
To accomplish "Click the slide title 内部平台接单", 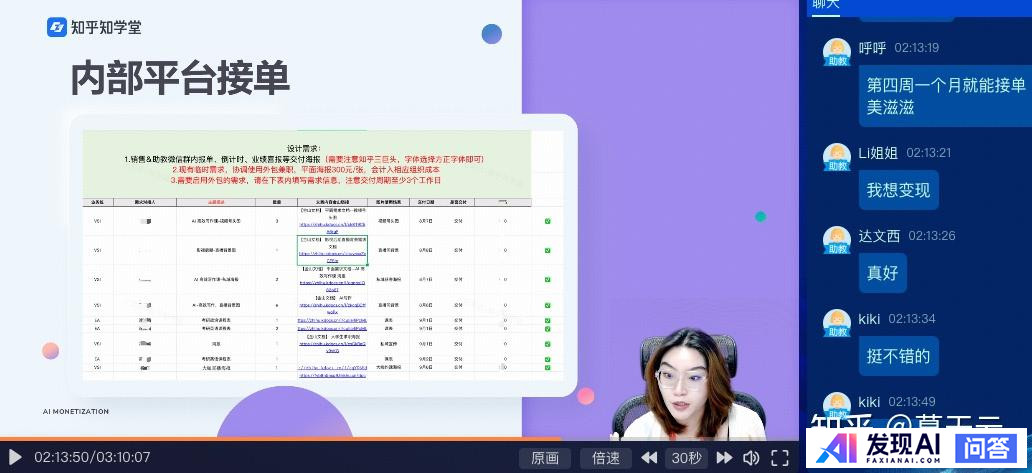I will click(x=180, y=78).
